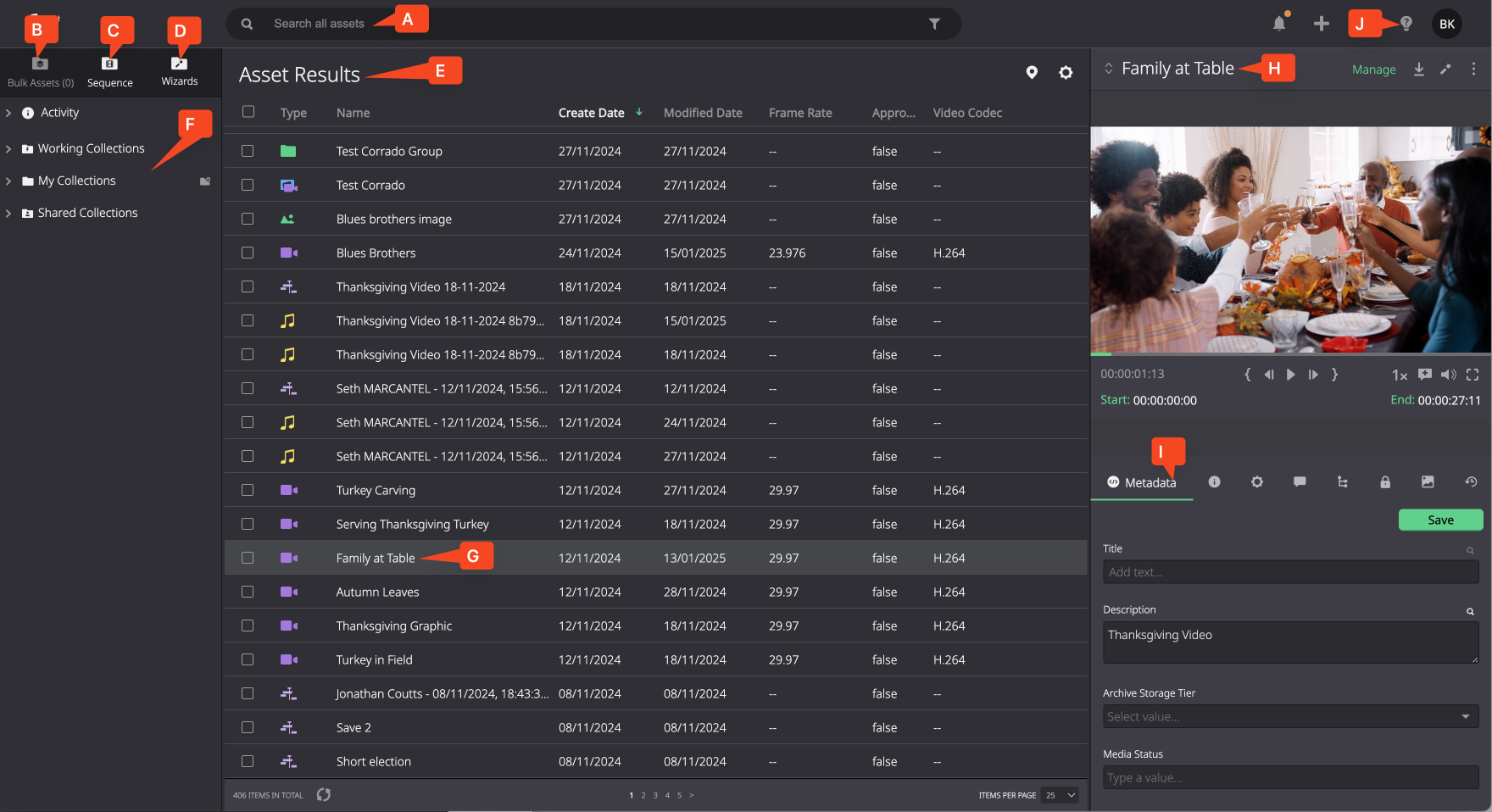Open the notifications bell

pos(1279,24)
